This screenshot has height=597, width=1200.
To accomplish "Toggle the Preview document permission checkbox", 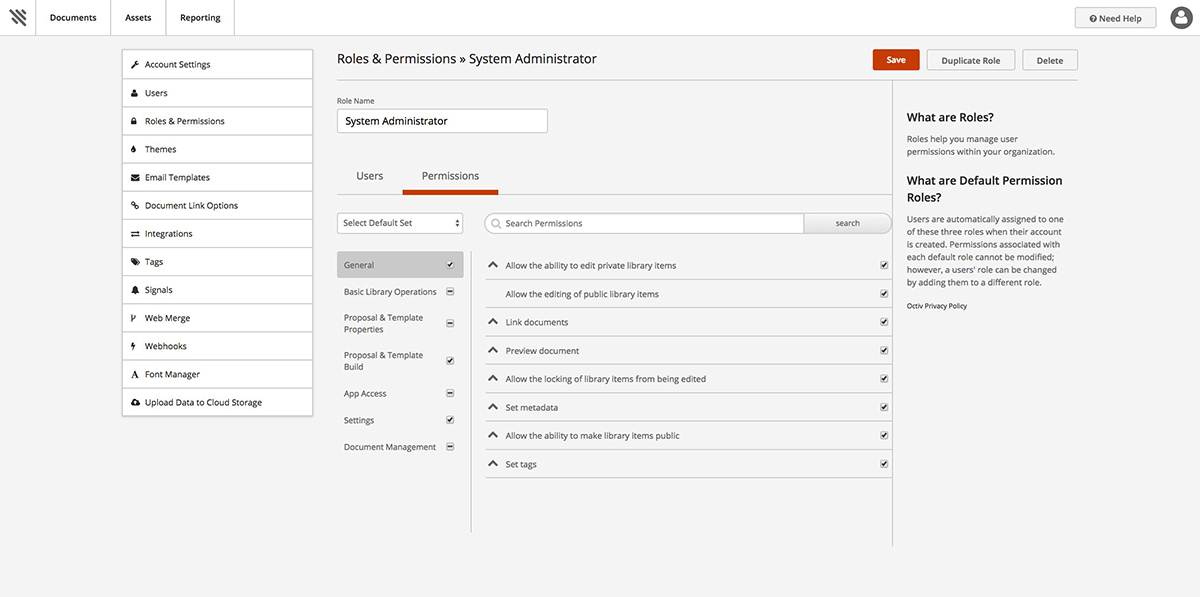I will 884,351.
